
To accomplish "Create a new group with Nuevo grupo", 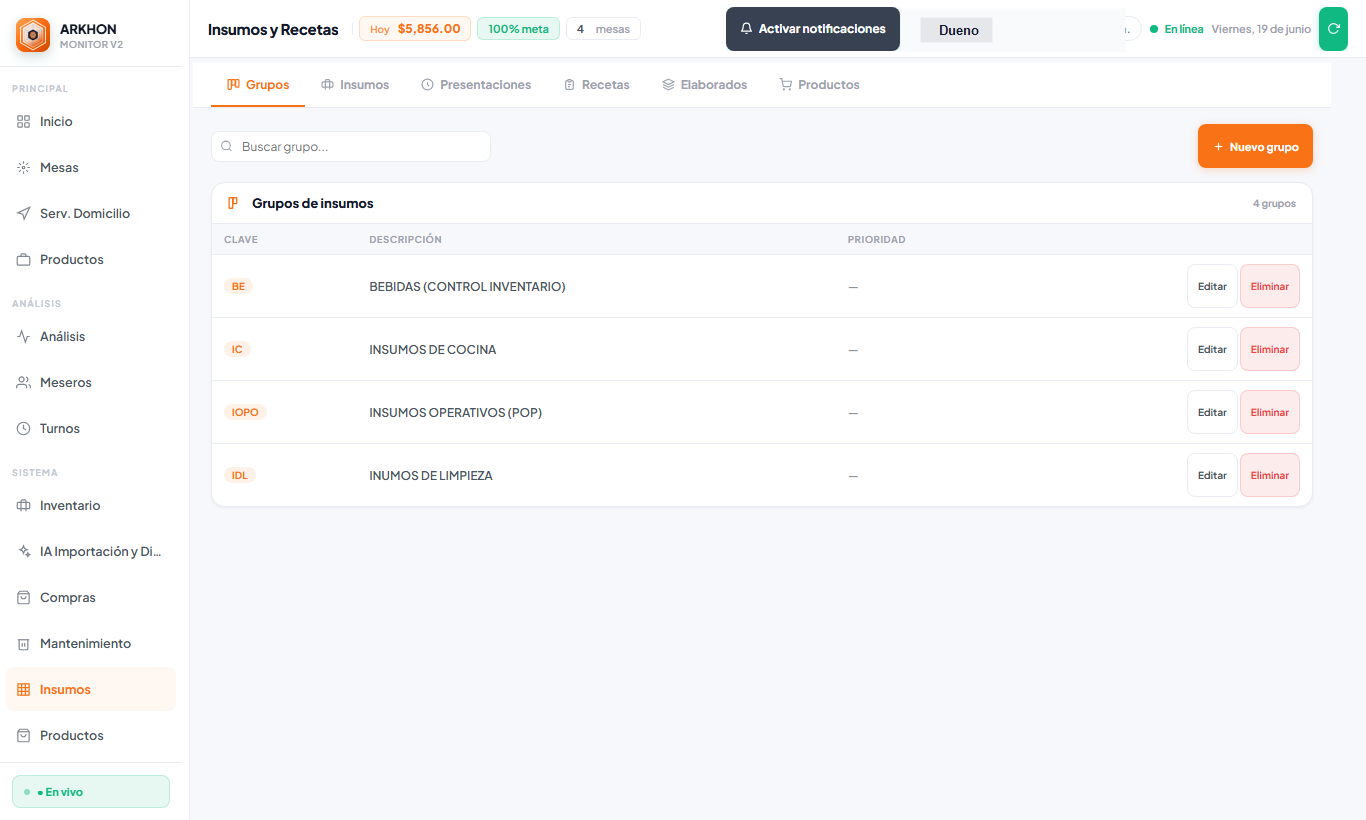I will pyautogui.click(x=1255, y=146).
